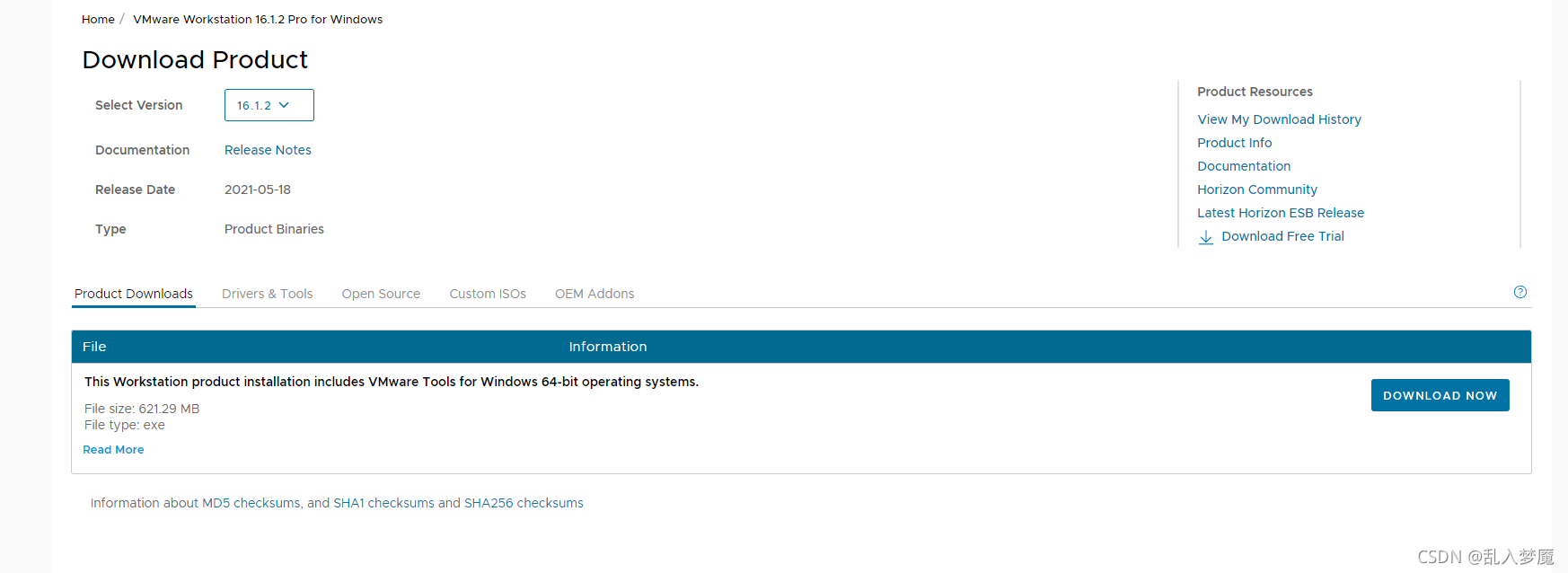Viewport: 1568px width, 573px height.
Task: Open the MD5 checksums link
Action: tap(251, 503)
